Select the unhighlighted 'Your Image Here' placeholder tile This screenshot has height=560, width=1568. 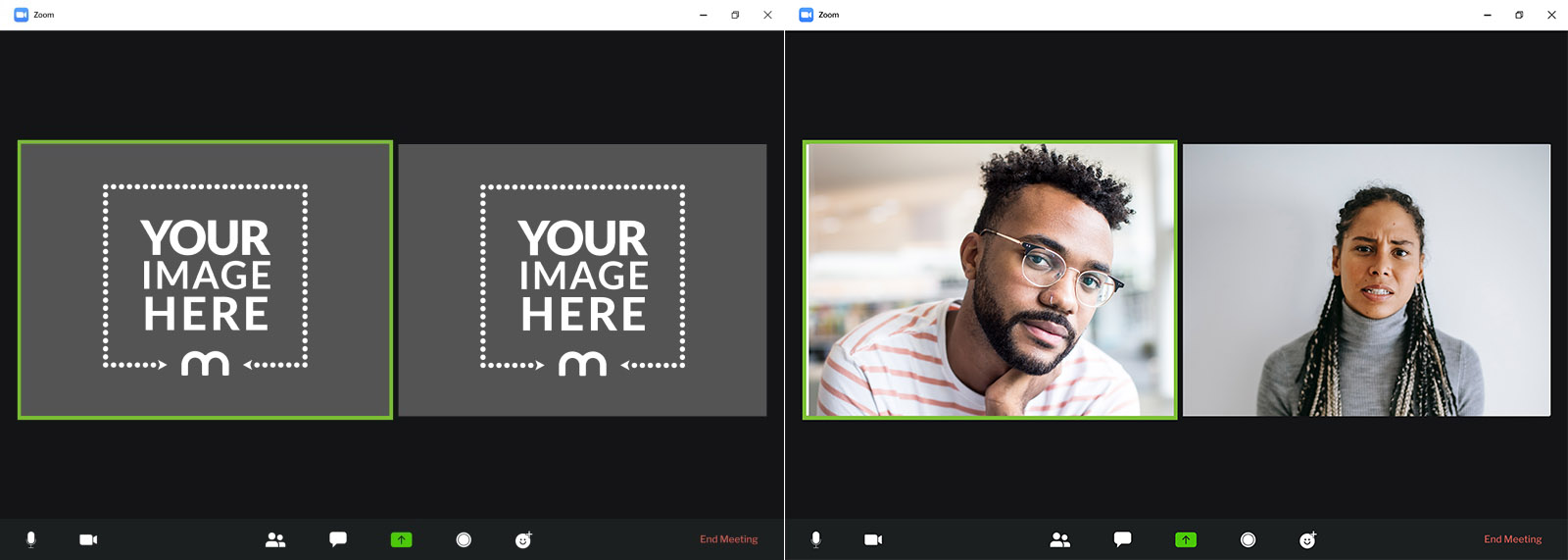pyautogui.click(x=582, y=280)
